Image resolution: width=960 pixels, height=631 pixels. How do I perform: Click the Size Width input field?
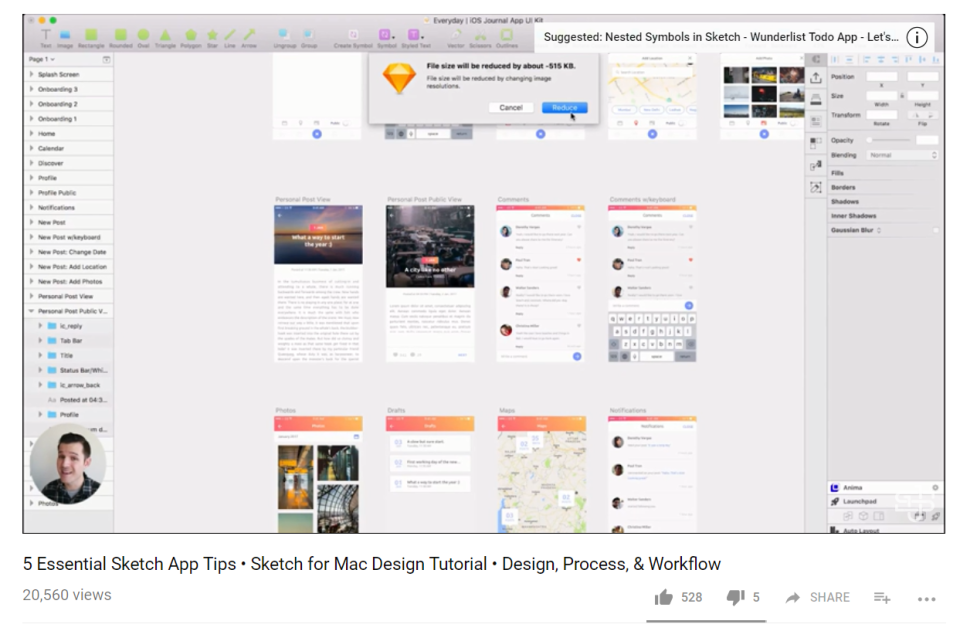[881, 95]
